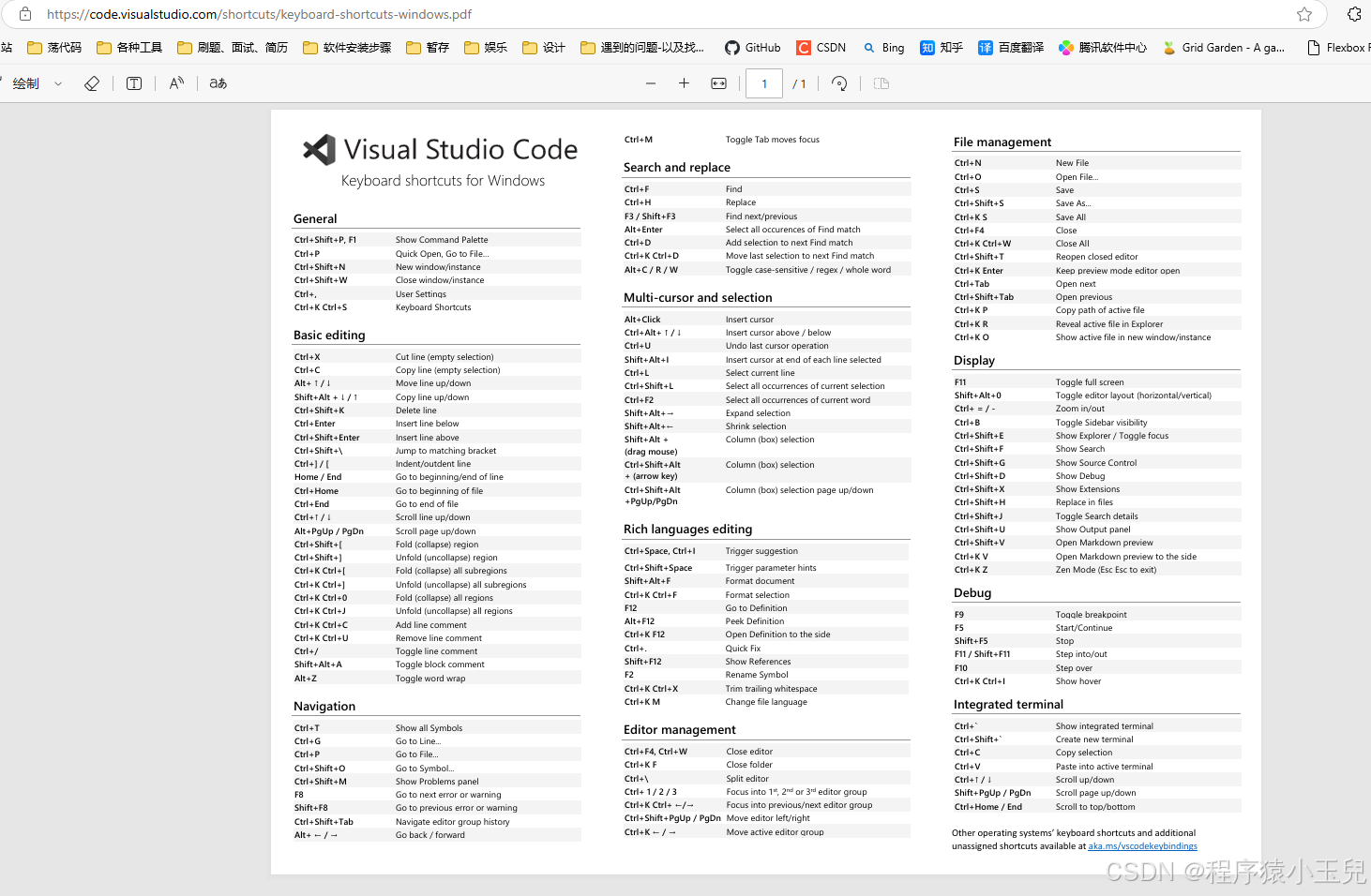
Task: Click the 'Reopen closed editor' text
Action: [1096, 257]
